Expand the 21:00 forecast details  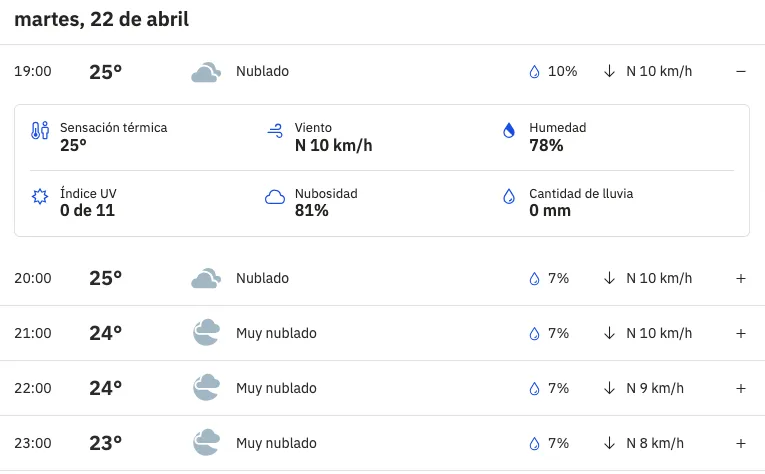pyautogui.click(x=741, y=333)
